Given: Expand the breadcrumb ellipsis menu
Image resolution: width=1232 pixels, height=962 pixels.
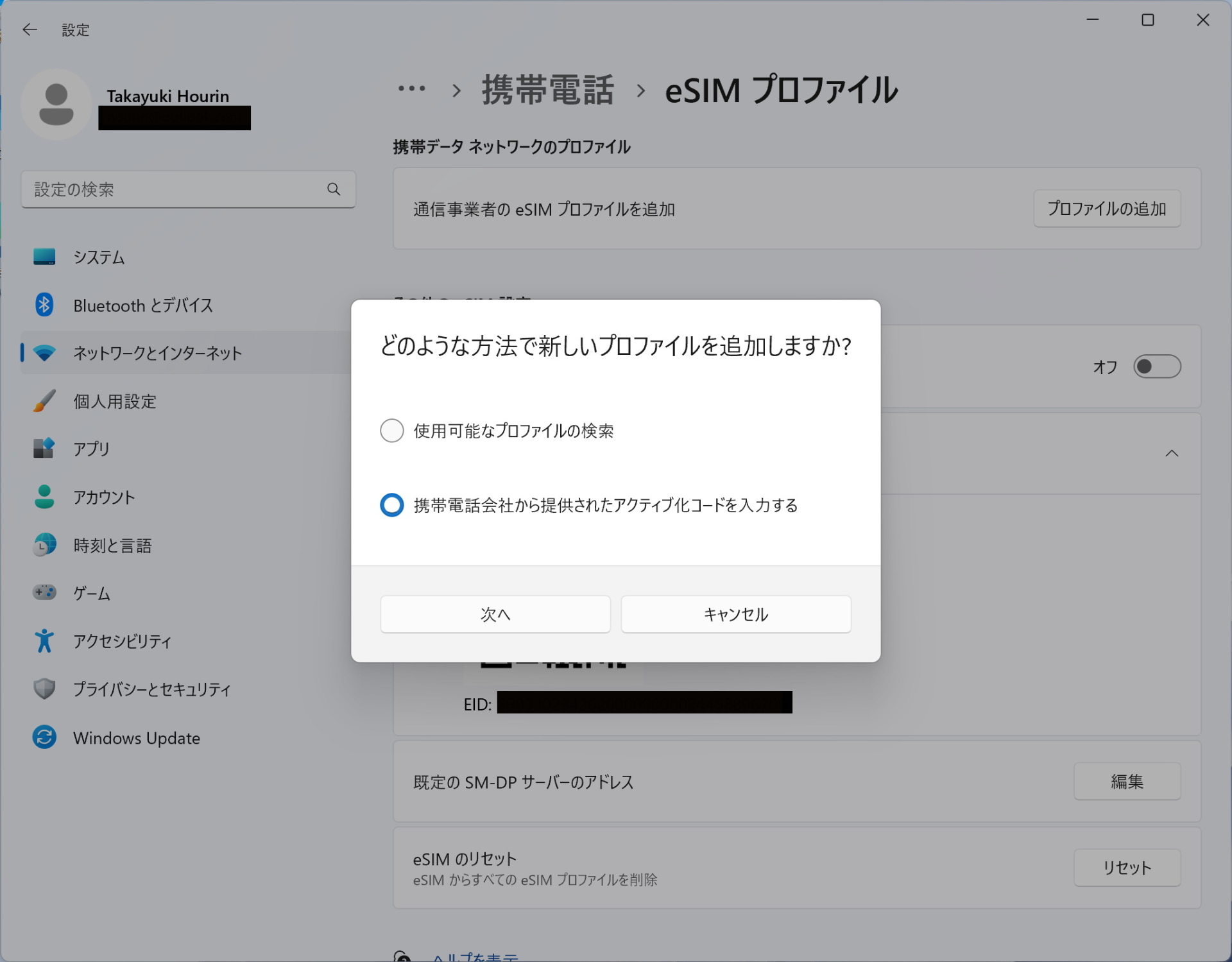Looking at the screenshot, I should pos(411,90).
